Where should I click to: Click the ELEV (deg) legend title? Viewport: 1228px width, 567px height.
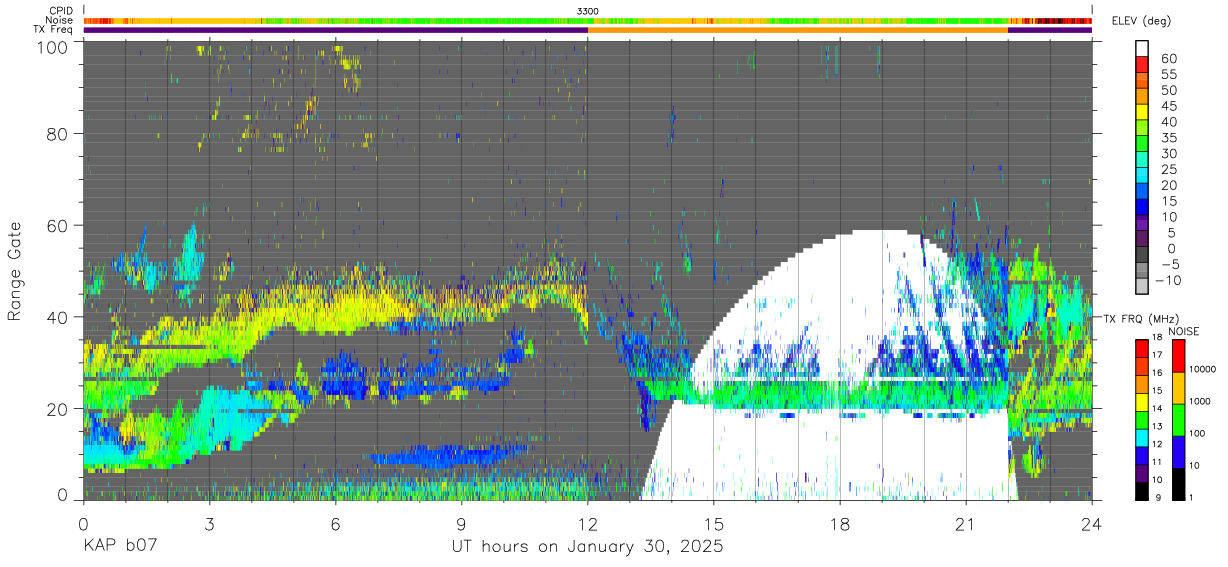tap(1142, 21)
